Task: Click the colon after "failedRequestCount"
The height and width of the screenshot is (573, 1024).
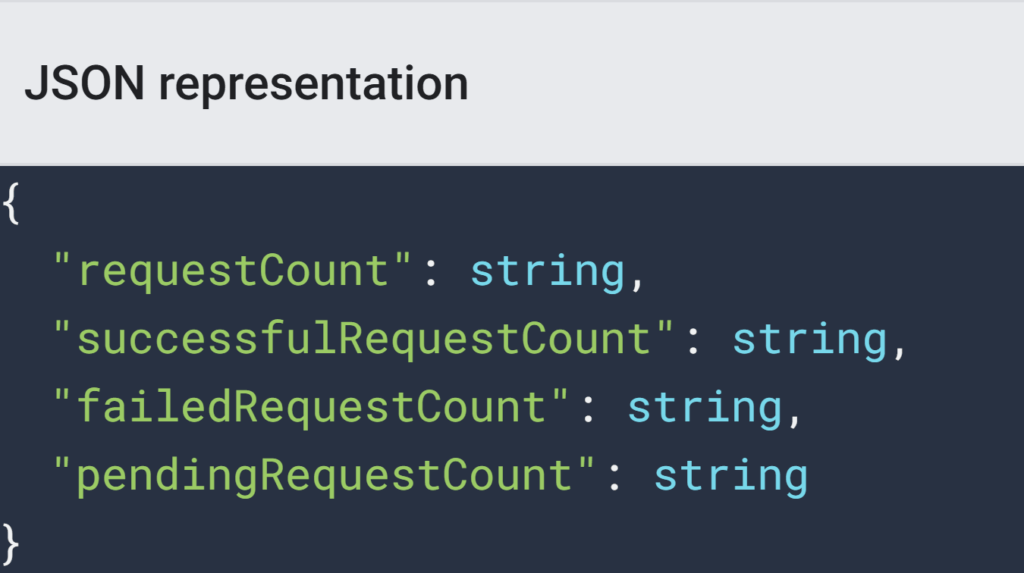Action: pos(588,410)
